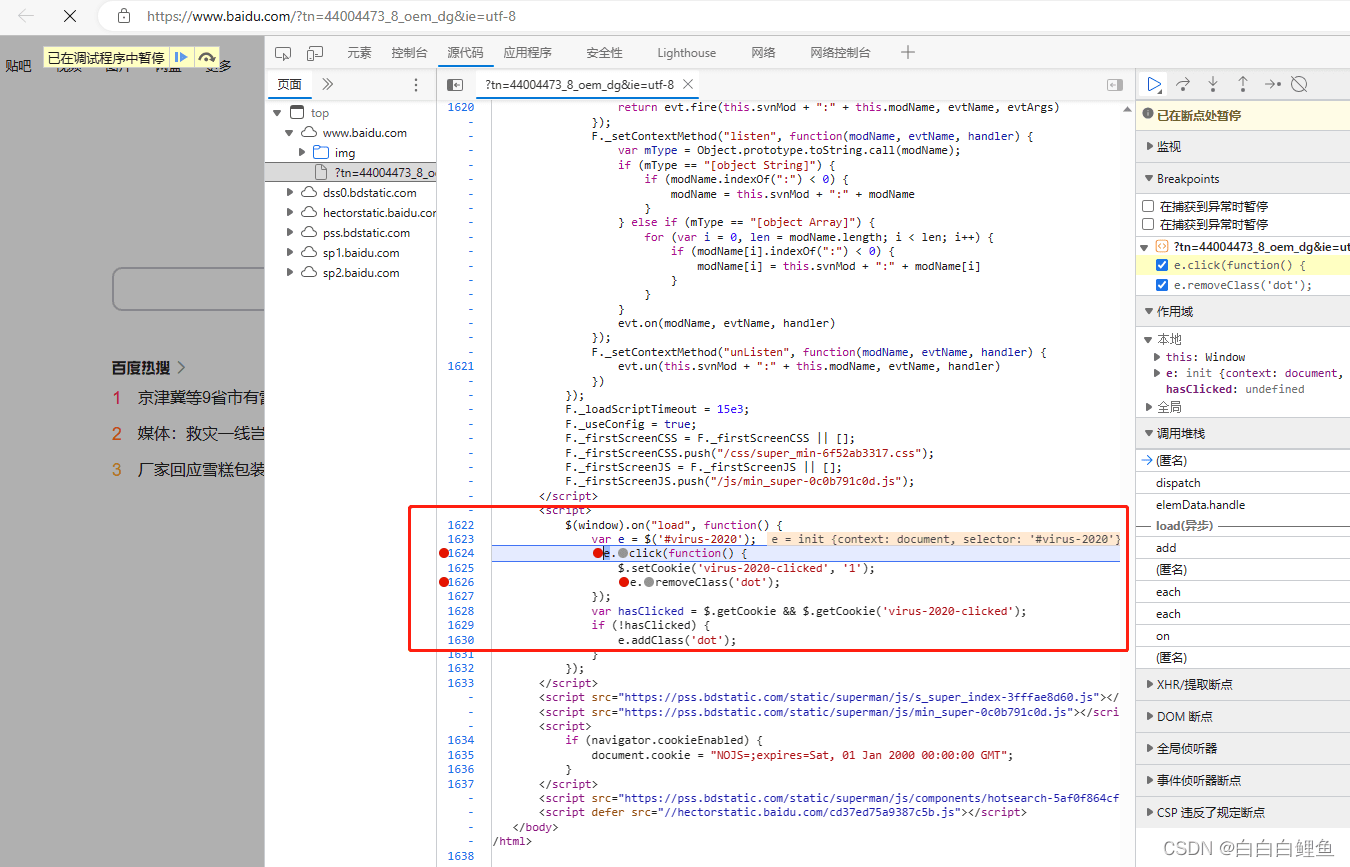The width and height of the screenshot is (1350, 867).
Task: Add more DevTools tools plus icon
Action: (x=907, y=53)
